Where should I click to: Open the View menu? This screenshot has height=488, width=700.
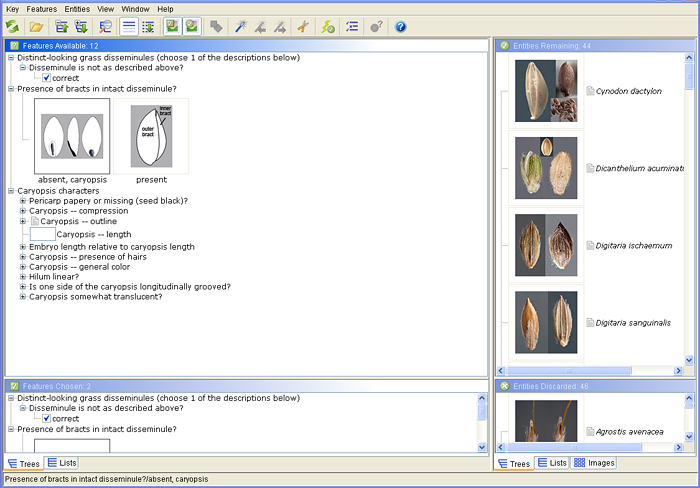(x=105, y=9)
